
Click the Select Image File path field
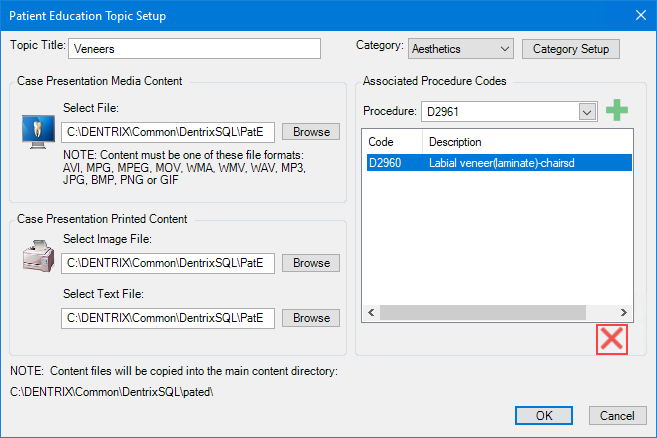click(168, 263)
